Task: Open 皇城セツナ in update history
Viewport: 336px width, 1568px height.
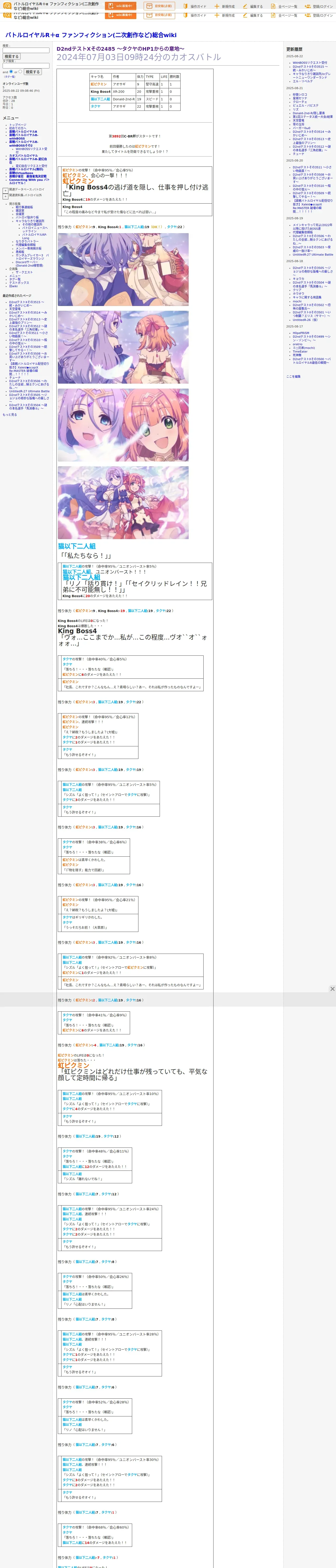Action: (x=300, y=98)
